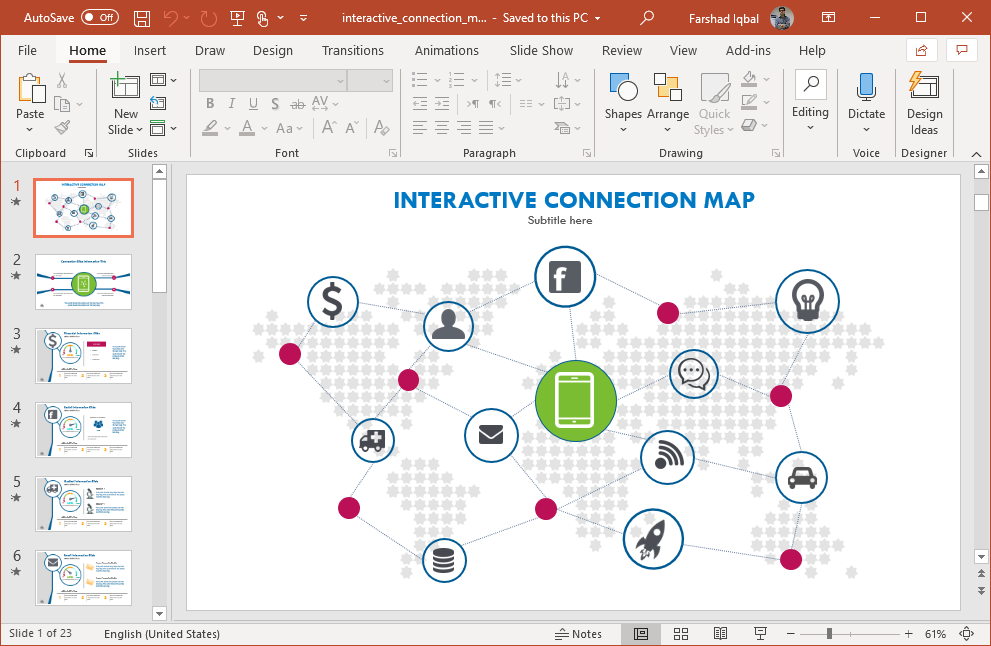Open Reading View from status bar

click(x=720, y=634)
